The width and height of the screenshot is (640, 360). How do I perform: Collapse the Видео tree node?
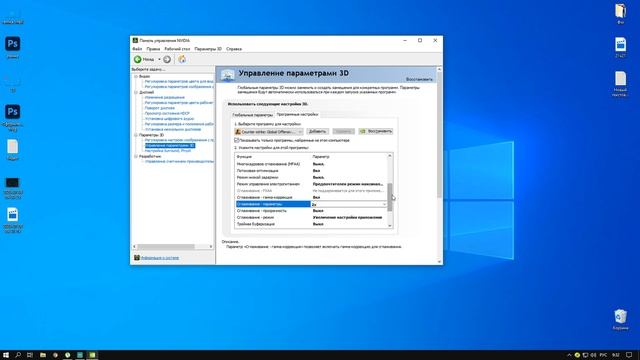pos(136,76)
